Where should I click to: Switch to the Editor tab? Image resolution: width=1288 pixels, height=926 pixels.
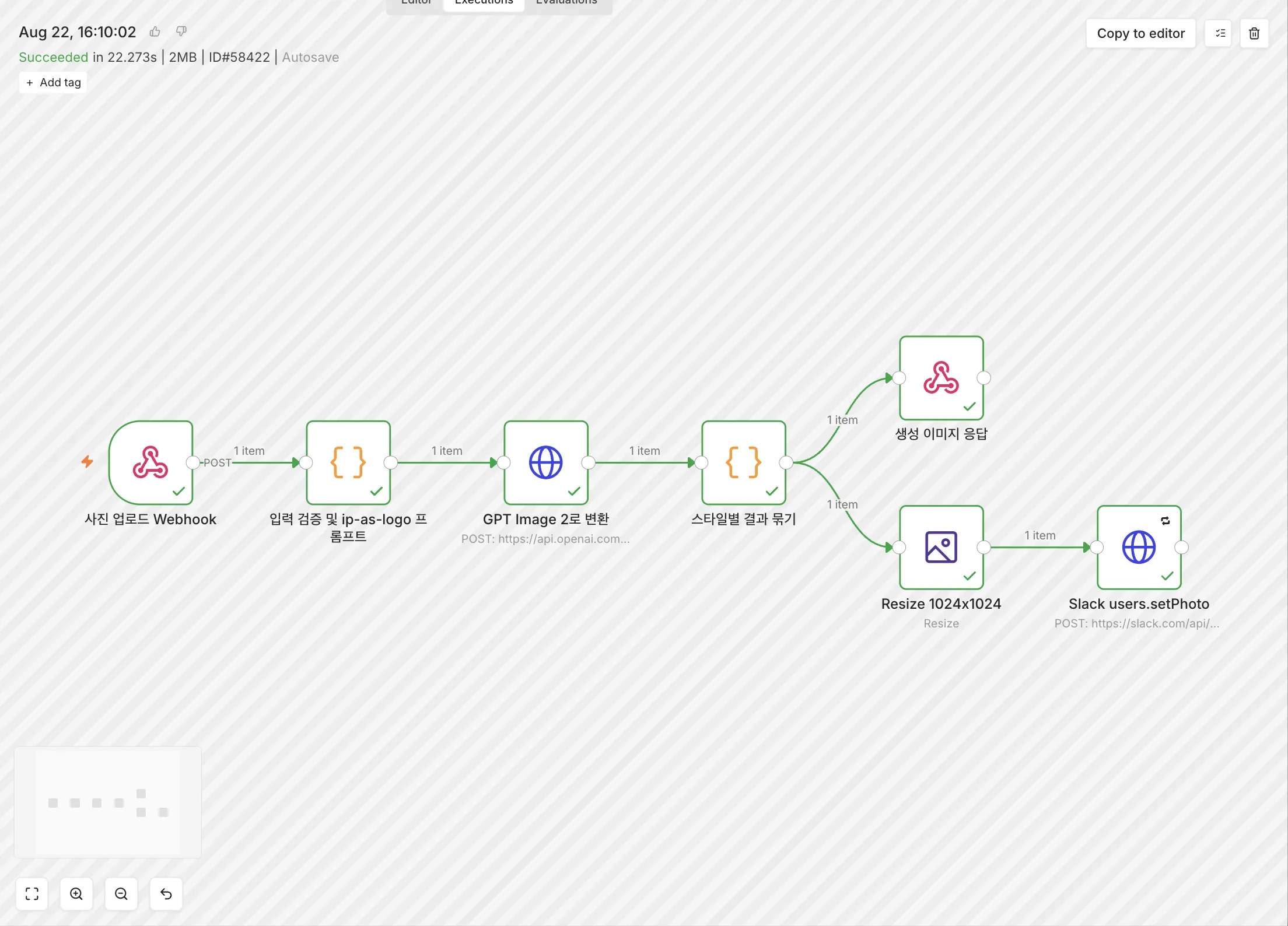416,3
